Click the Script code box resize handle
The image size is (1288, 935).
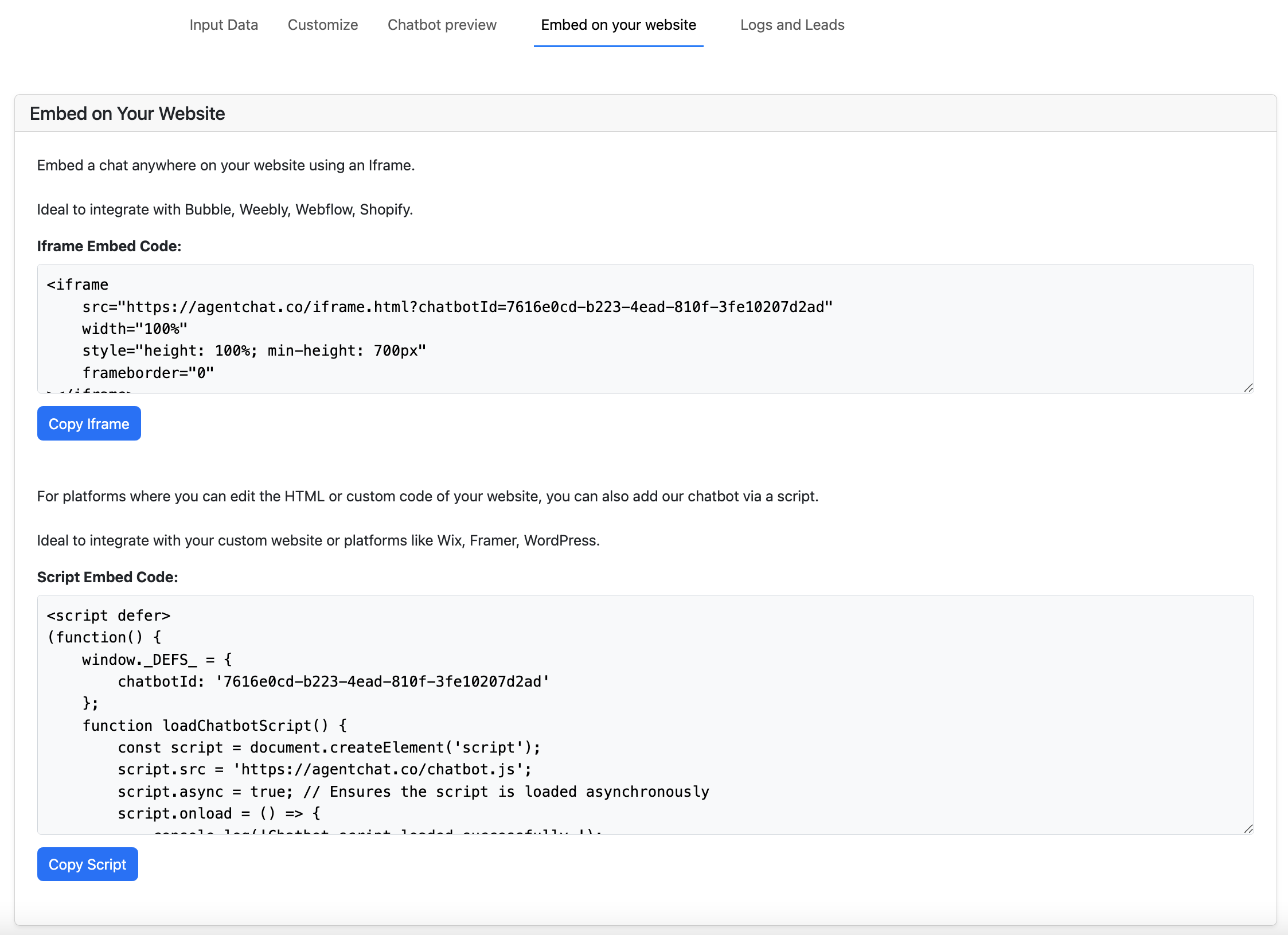point(1248,829)
